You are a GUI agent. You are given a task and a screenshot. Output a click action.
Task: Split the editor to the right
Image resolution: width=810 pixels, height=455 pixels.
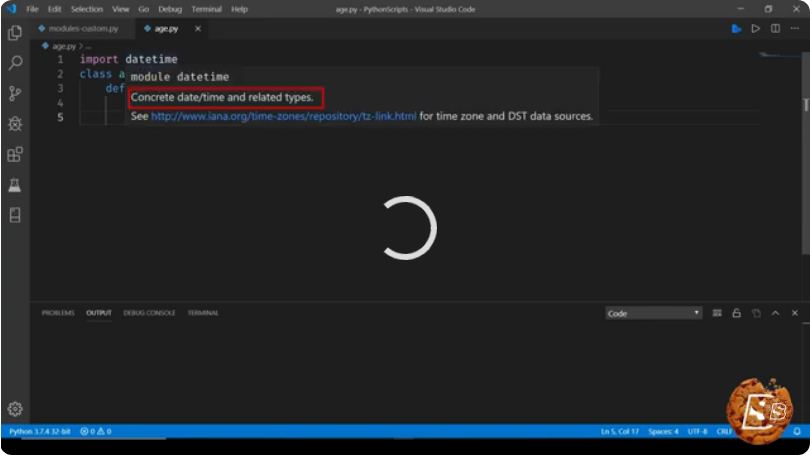tap(775, 28)
